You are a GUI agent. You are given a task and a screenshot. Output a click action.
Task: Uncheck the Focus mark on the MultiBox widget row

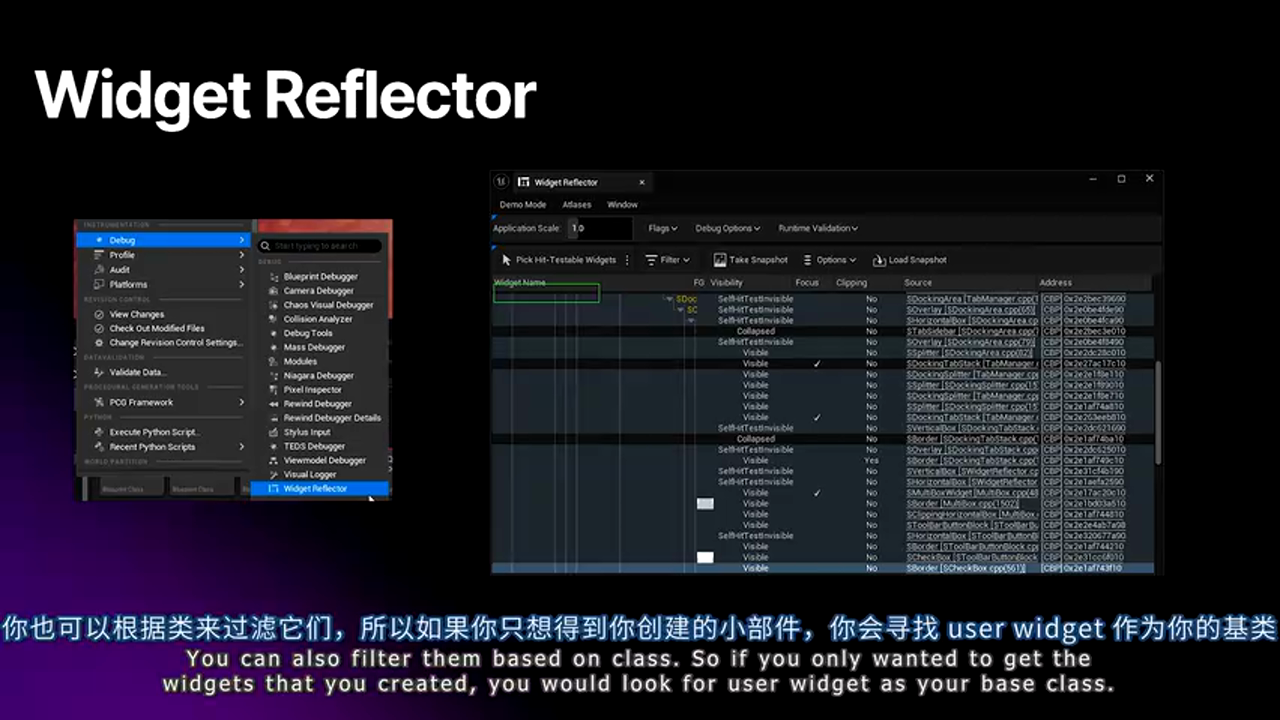click(x=817, y=493)
